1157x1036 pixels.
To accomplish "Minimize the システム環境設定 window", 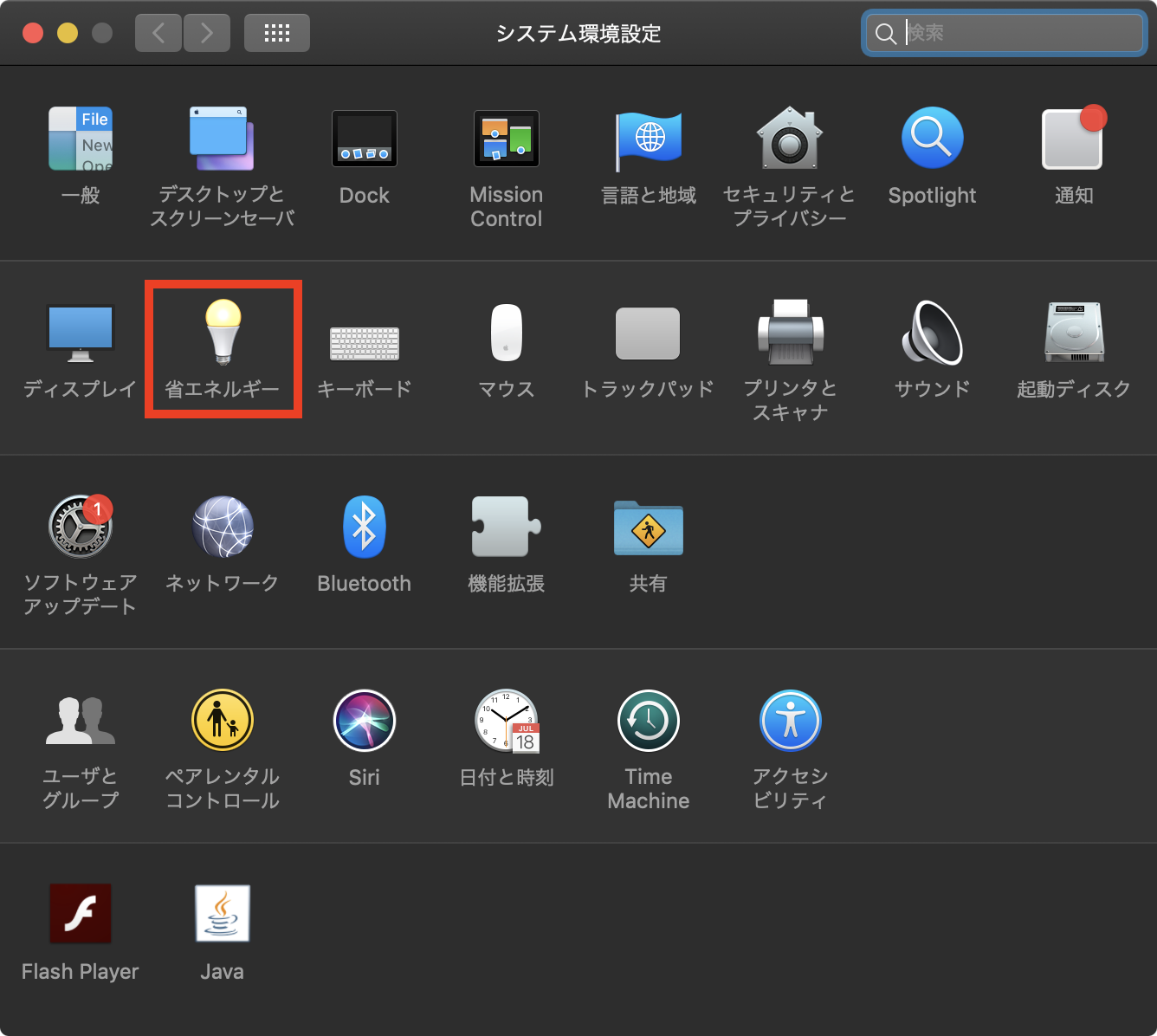I will point(68,33).
